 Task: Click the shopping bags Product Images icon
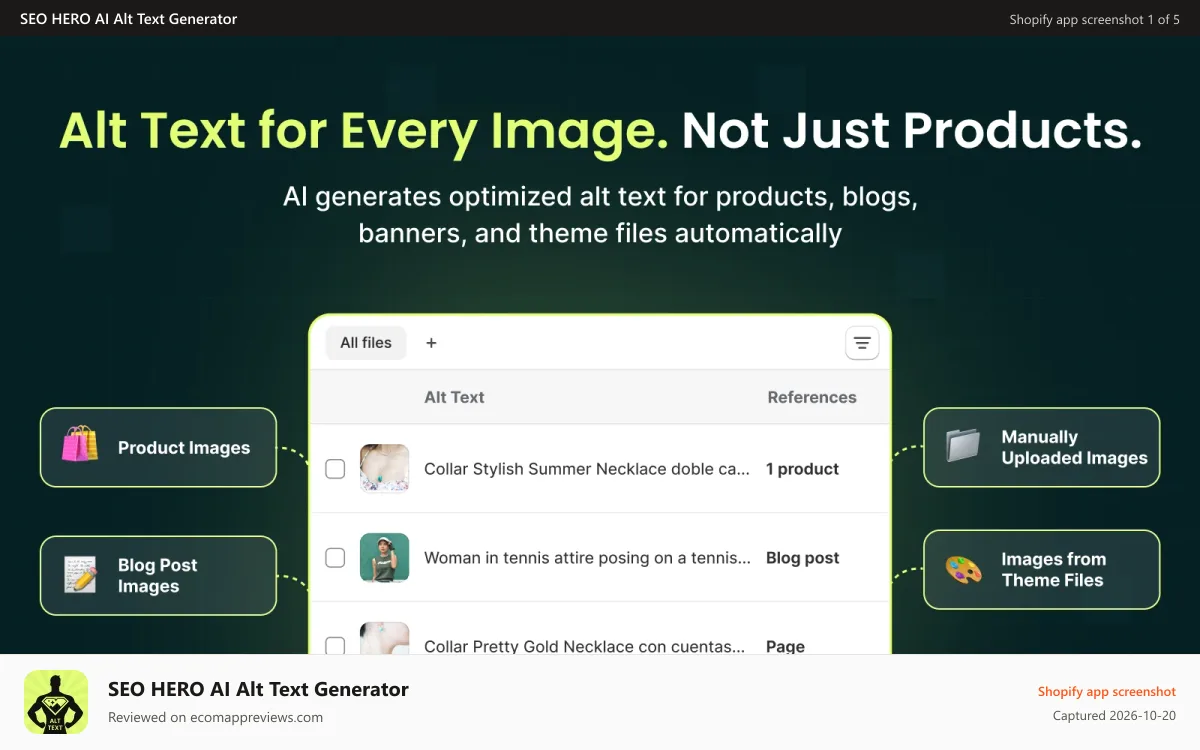click(80, 443)
